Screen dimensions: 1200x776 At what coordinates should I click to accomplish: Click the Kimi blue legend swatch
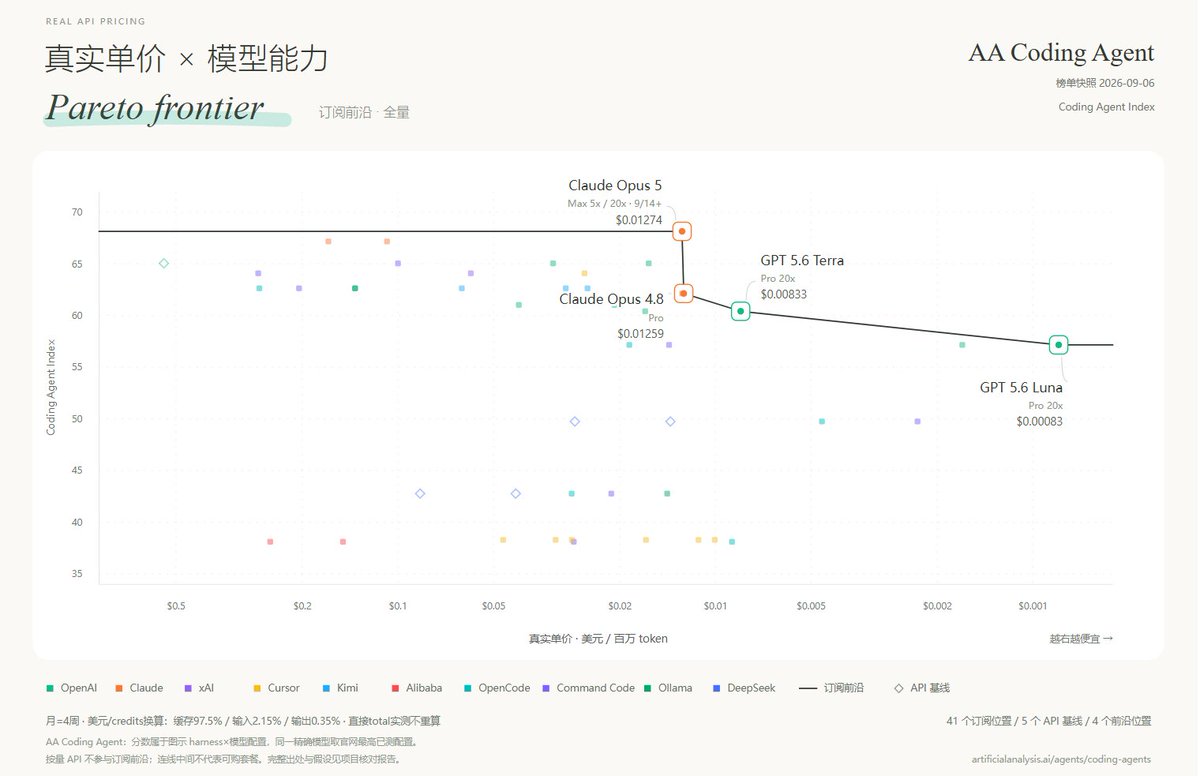click(x=326, y=688)
